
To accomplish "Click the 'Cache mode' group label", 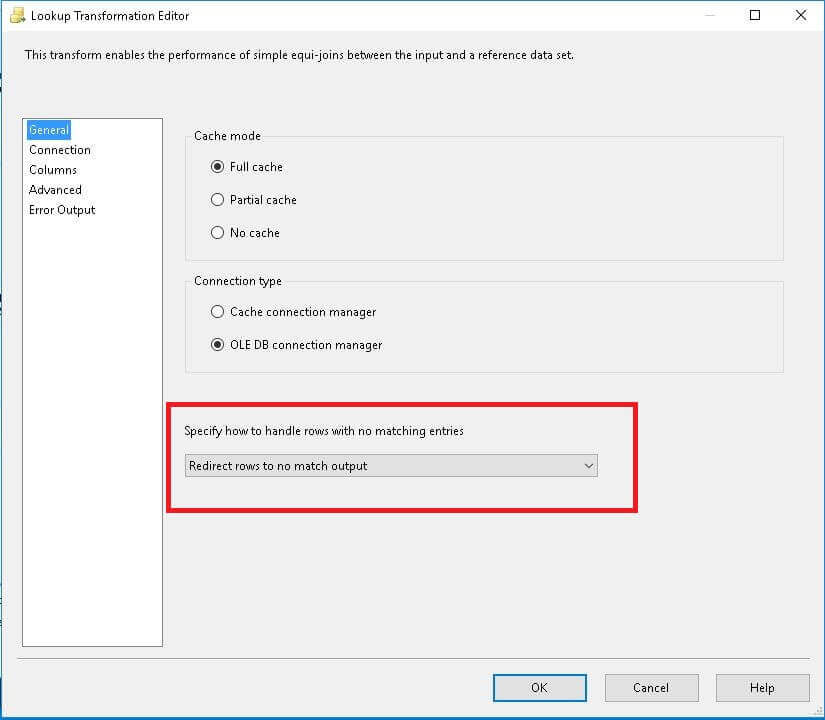I will tap(227, 136).
